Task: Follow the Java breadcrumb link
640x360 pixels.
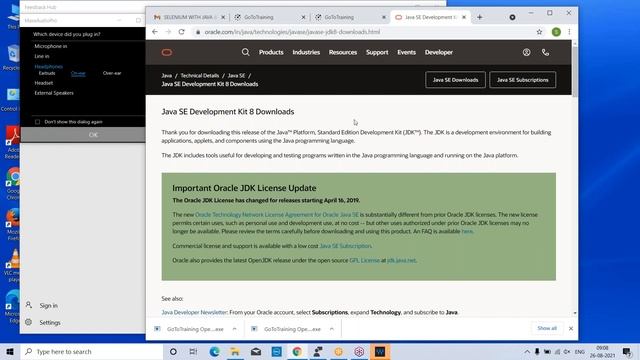Action: (167, 76)
